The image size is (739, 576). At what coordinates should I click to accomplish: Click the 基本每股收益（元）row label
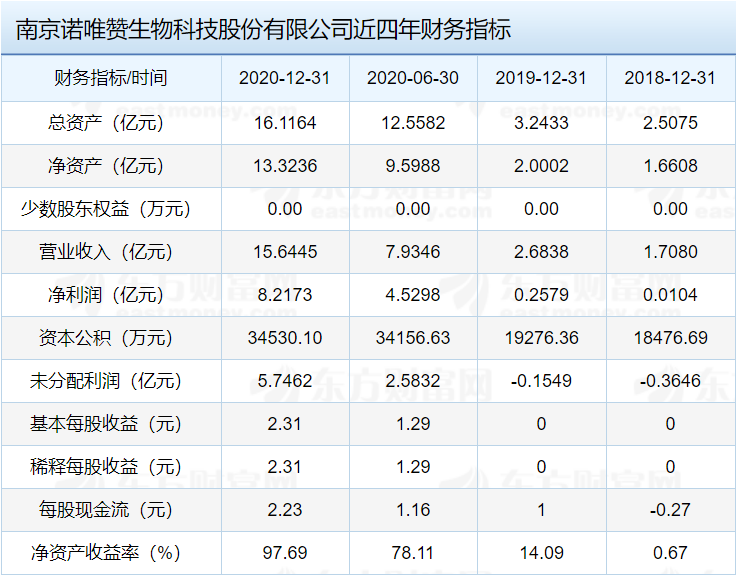(110, 424)
